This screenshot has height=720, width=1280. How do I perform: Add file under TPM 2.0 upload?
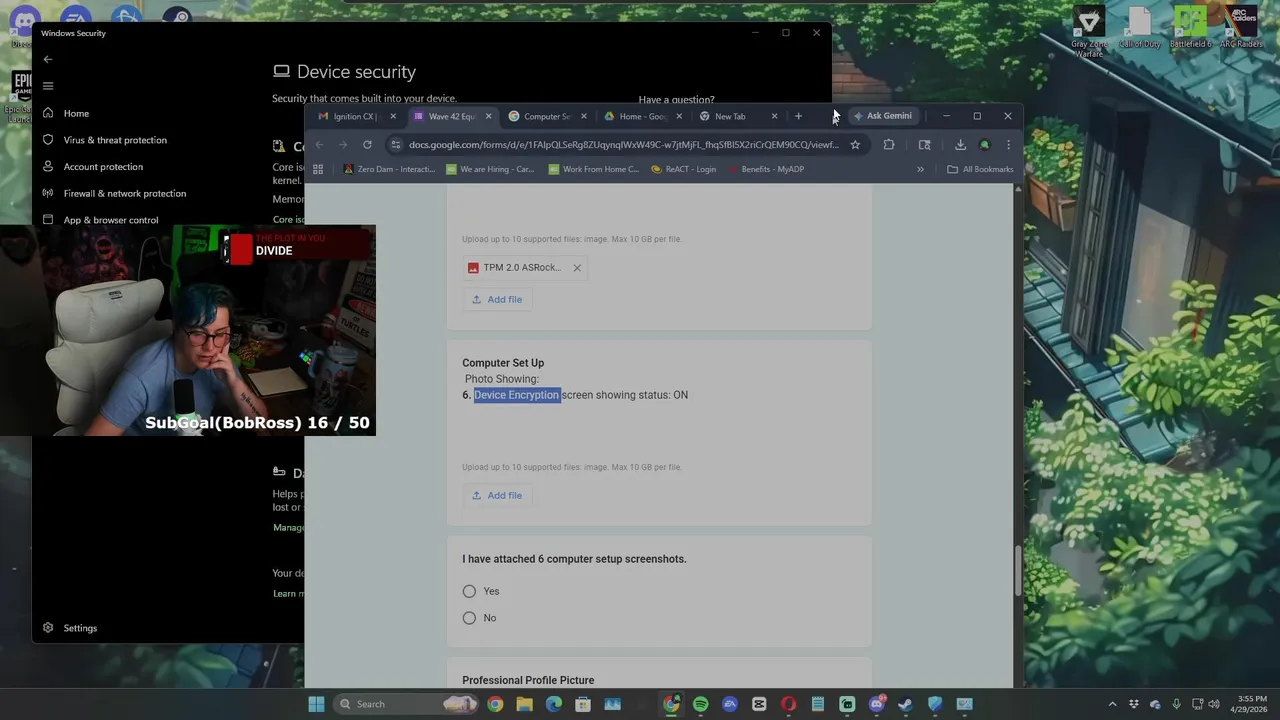[497, 299]
